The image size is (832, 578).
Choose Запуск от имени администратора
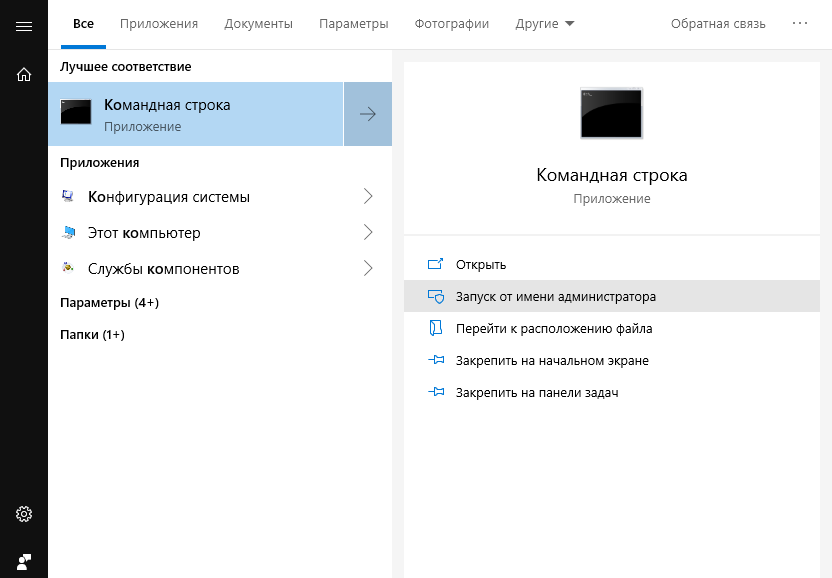click(555, 297)
